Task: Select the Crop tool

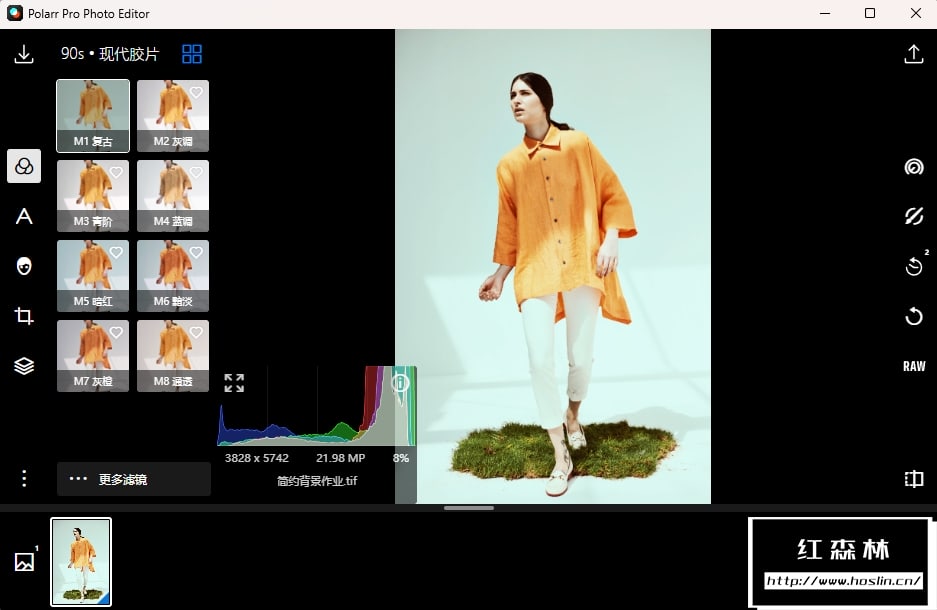Action: (x=24, y=316)
